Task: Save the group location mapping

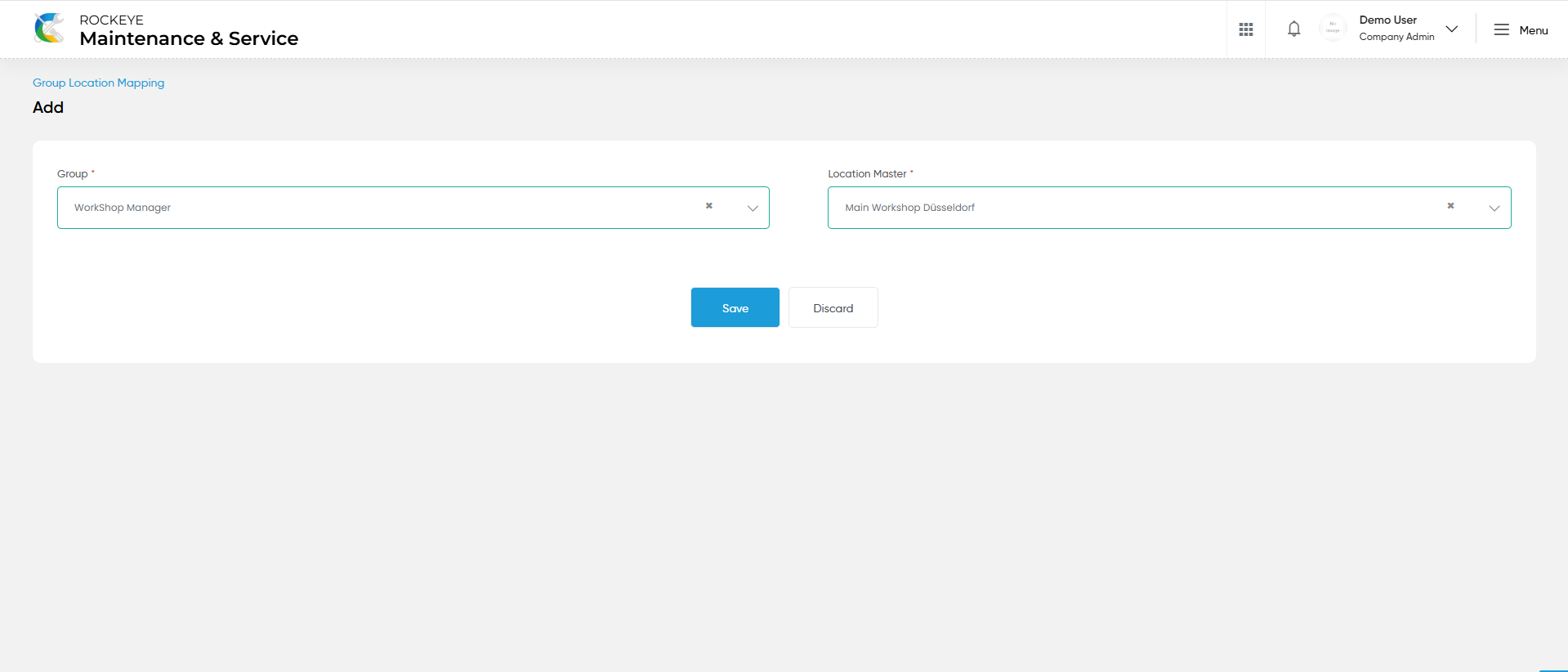Action: pos(735,307)
